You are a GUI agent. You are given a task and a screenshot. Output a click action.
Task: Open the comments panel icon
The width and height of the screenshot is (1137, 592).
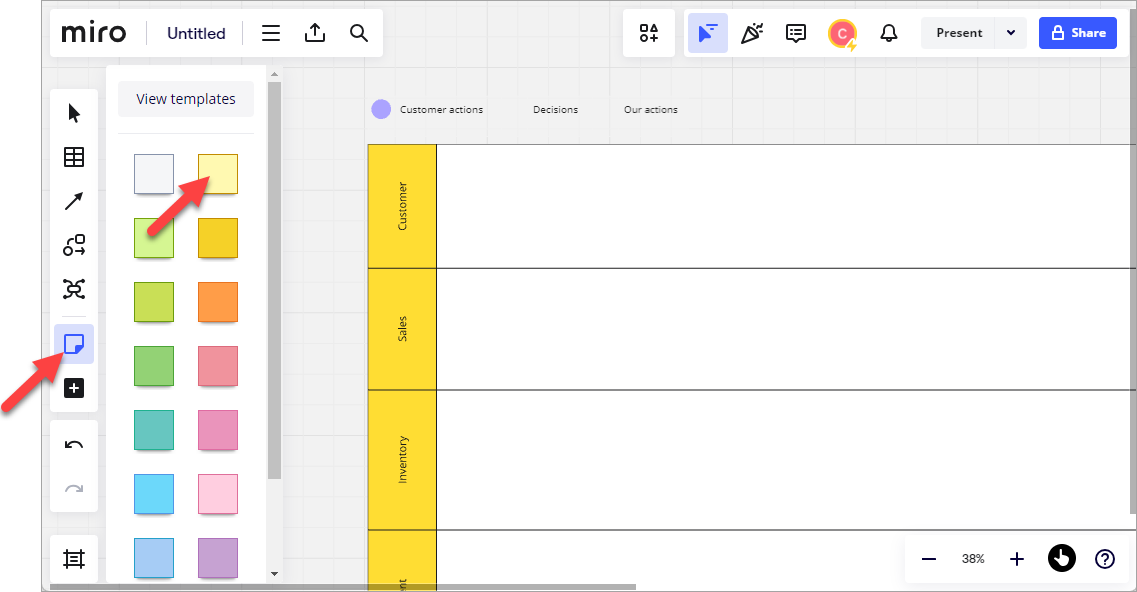pyautogui.click(x=796, y=33)
